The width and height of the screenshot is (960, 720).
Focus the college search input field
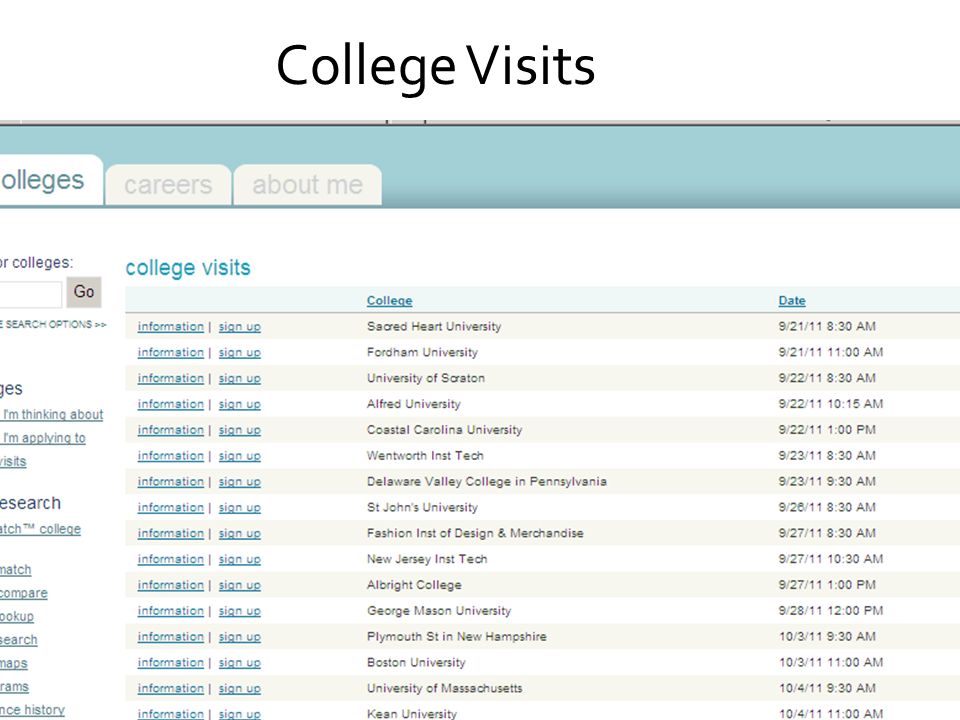coord(30,294)
